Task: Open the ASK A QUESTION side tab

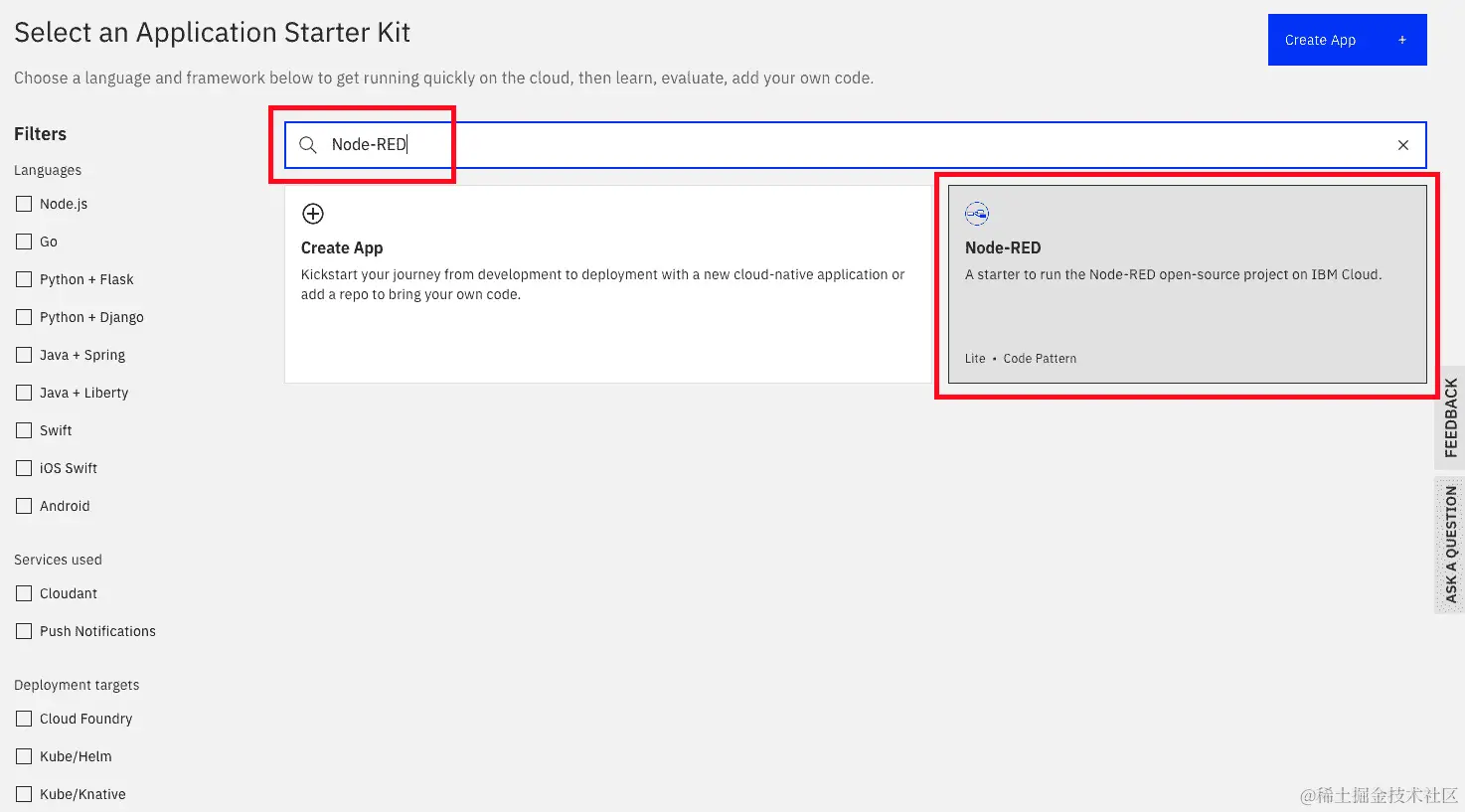Action: tap(1451, 545)
